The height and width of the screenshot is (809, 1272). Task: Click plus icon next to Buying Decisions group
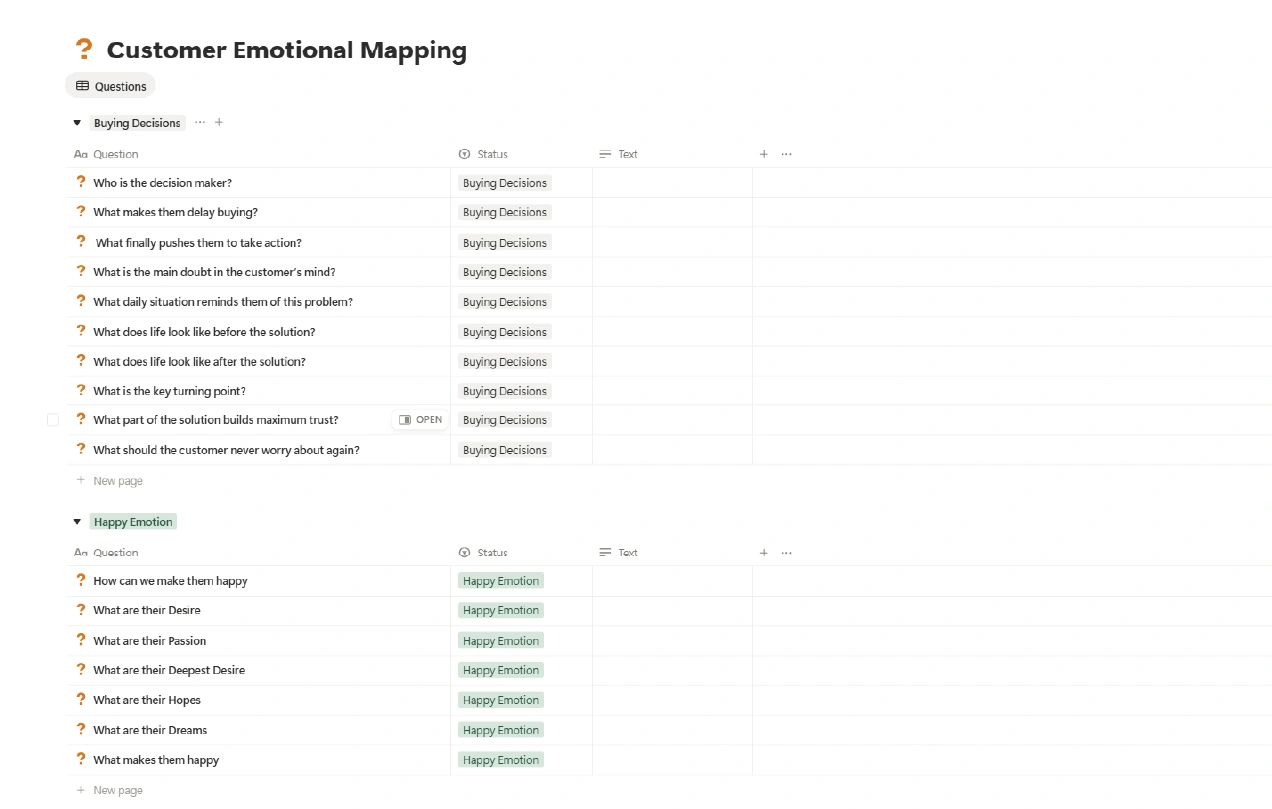coord(219,122)
